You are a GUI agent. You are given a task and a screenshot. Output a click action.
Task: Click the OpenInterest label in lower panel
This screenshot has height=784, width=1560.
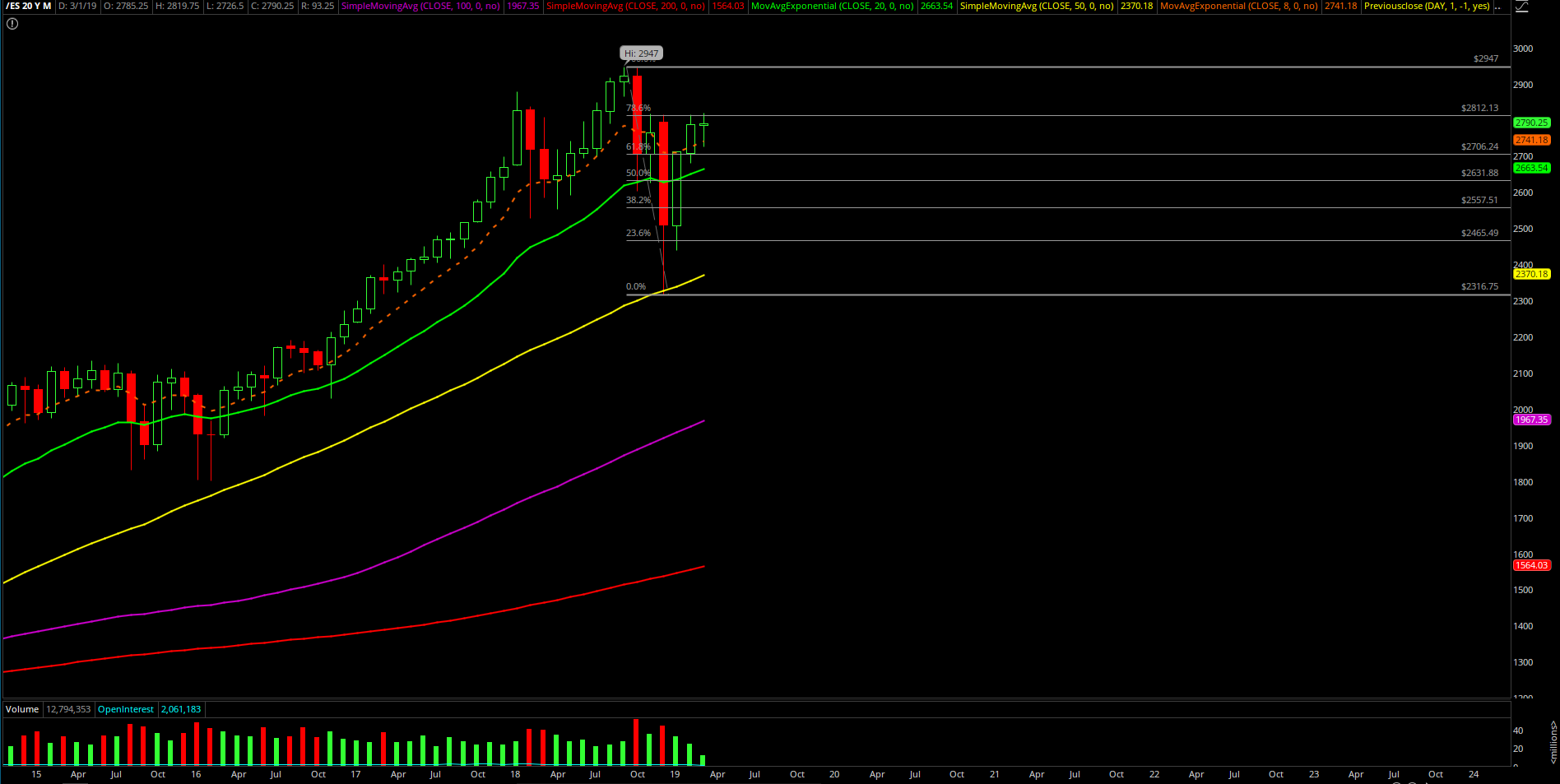[126, 709]
